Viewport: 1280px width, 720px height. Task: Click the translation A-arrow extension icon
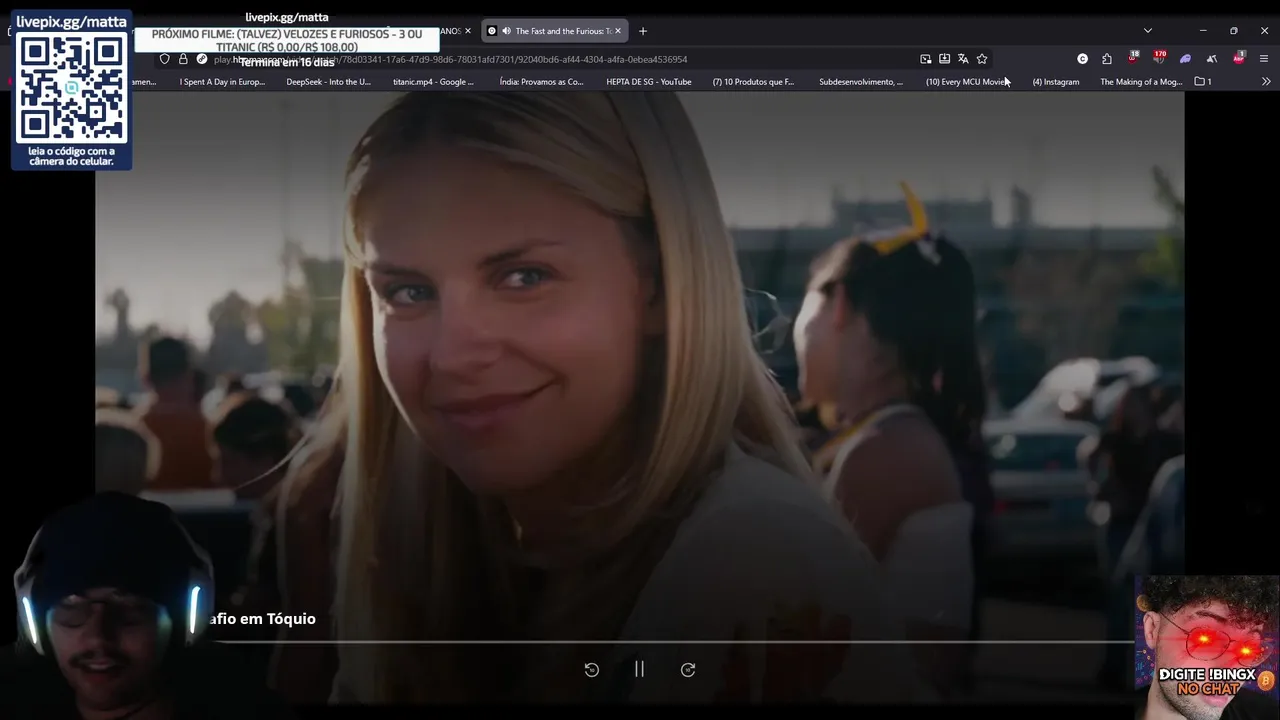click(x=1211, y=59)
